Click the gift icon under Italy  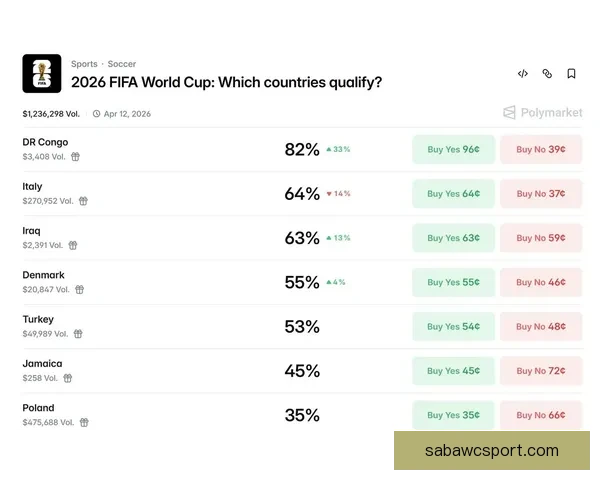coord(84,201)
